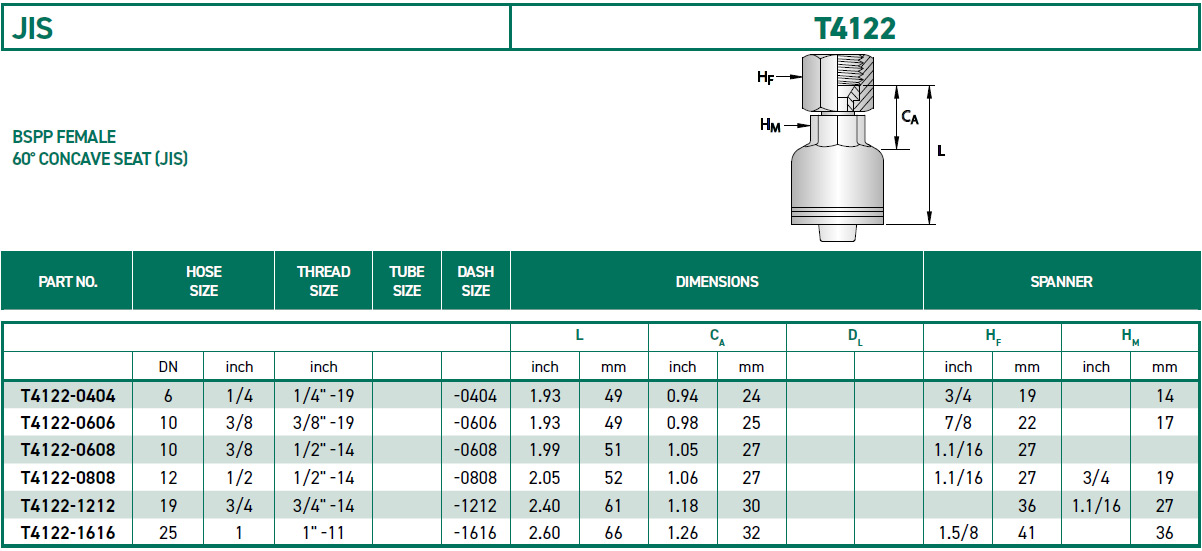
Task: Click DN value 25
Action: coord(168,533)
